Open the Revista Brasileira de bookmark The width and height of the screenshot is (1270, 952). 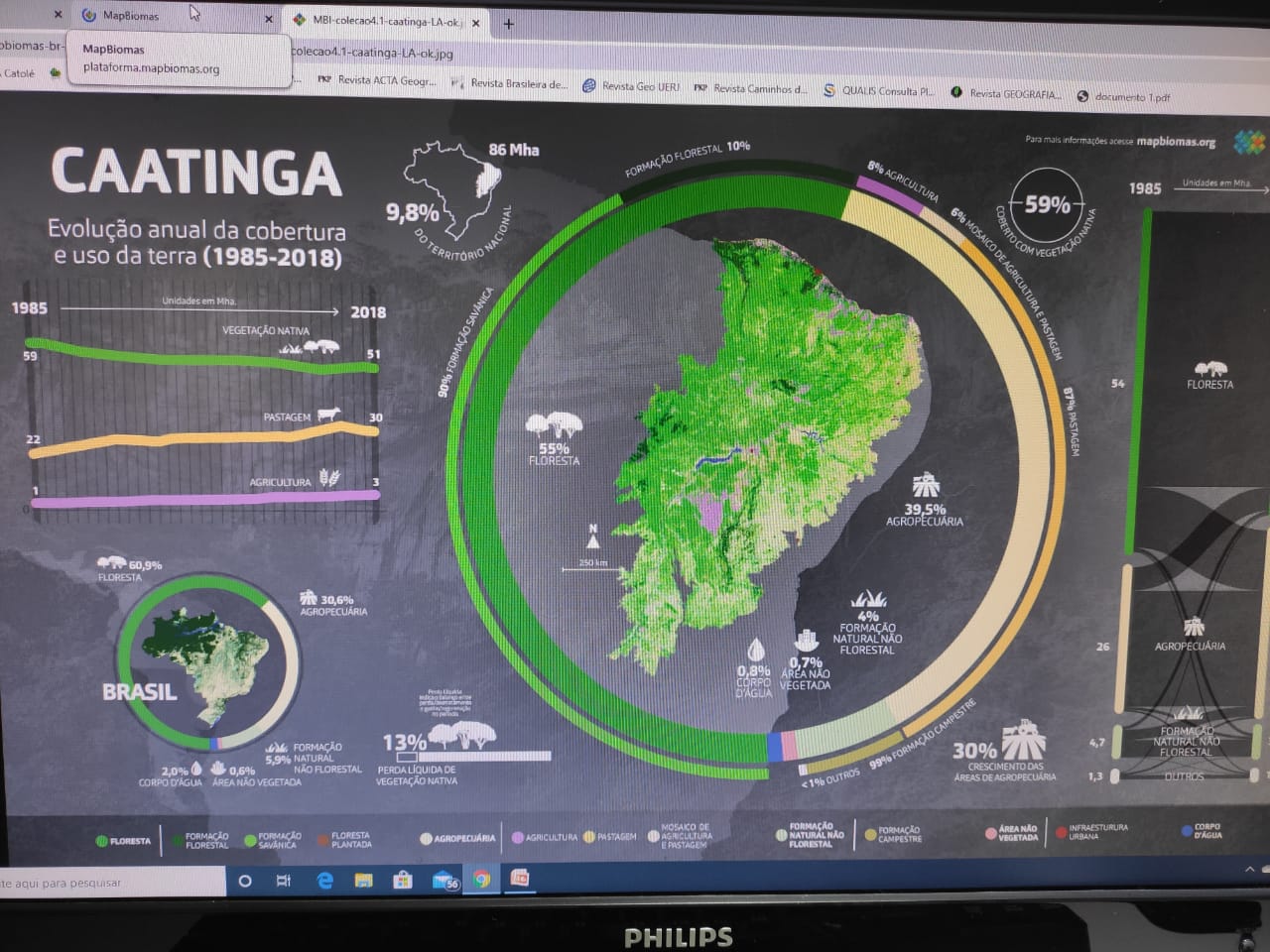(x=510, y=84)
